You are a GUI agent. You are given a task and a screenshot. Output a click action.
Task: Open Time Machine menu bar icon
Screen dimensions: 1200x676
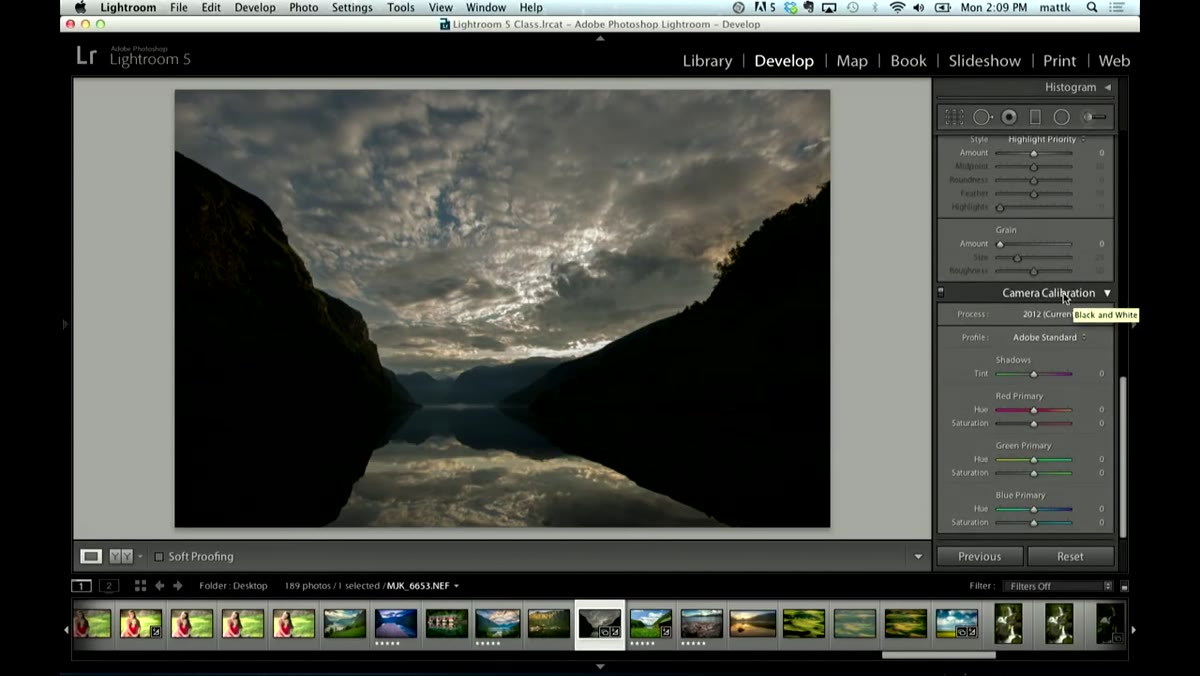[x=852, y=8]
